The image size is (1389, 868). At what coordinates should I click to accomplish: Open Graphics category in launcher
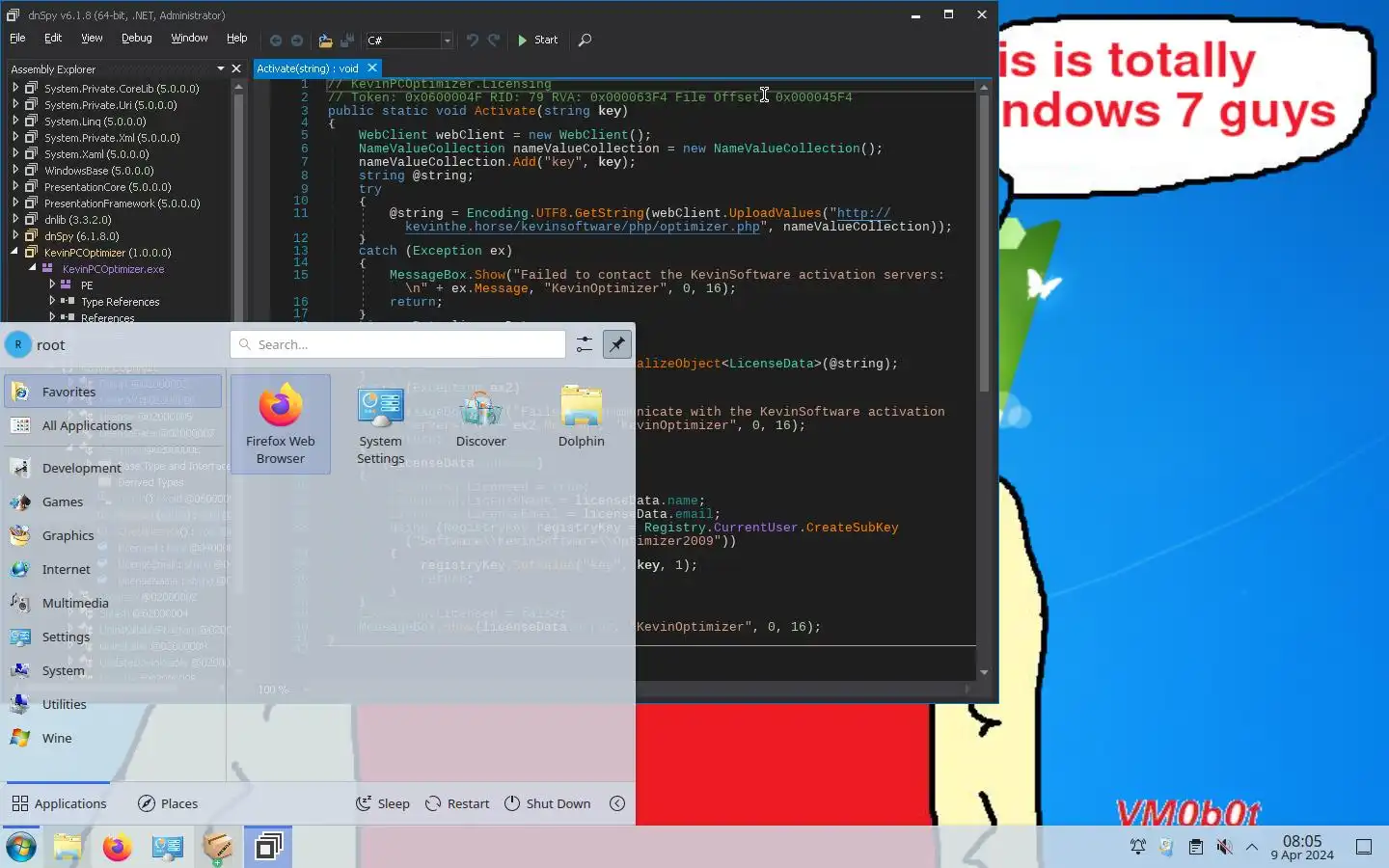click(114, 535)
